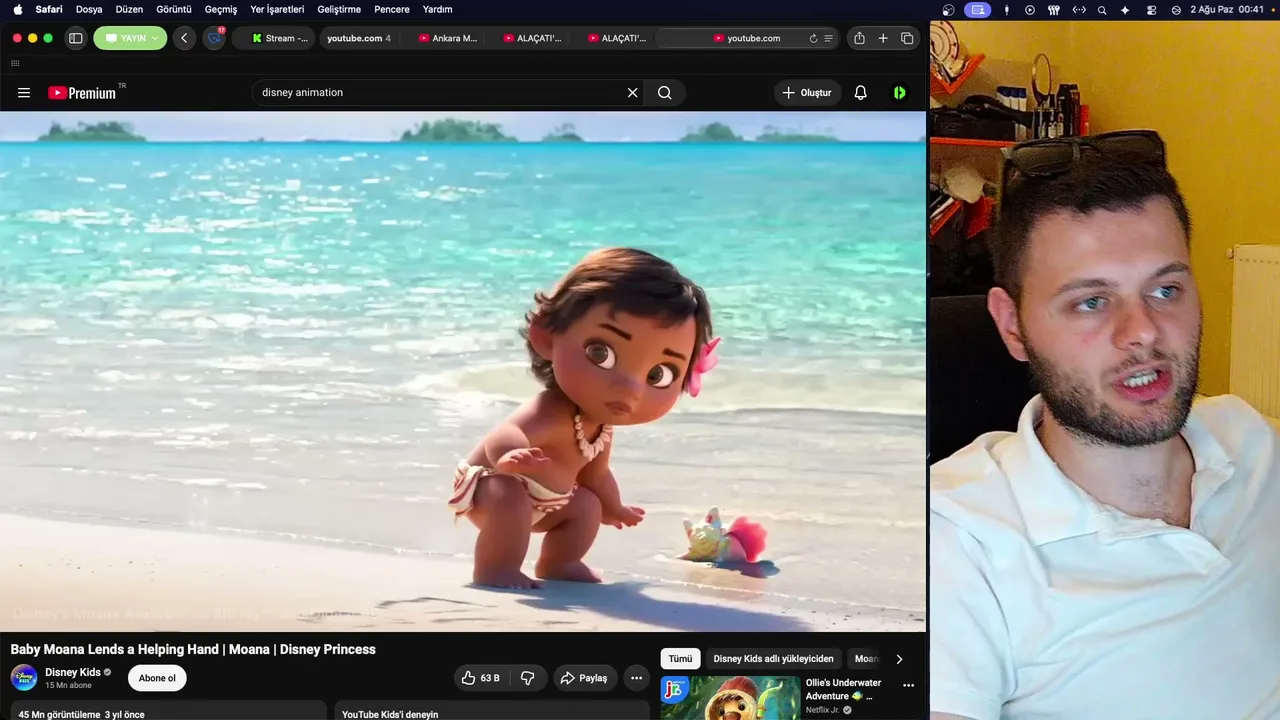The image size is (1280, 720).
Task: Open the Geliştirme menu
Action: 339,9
